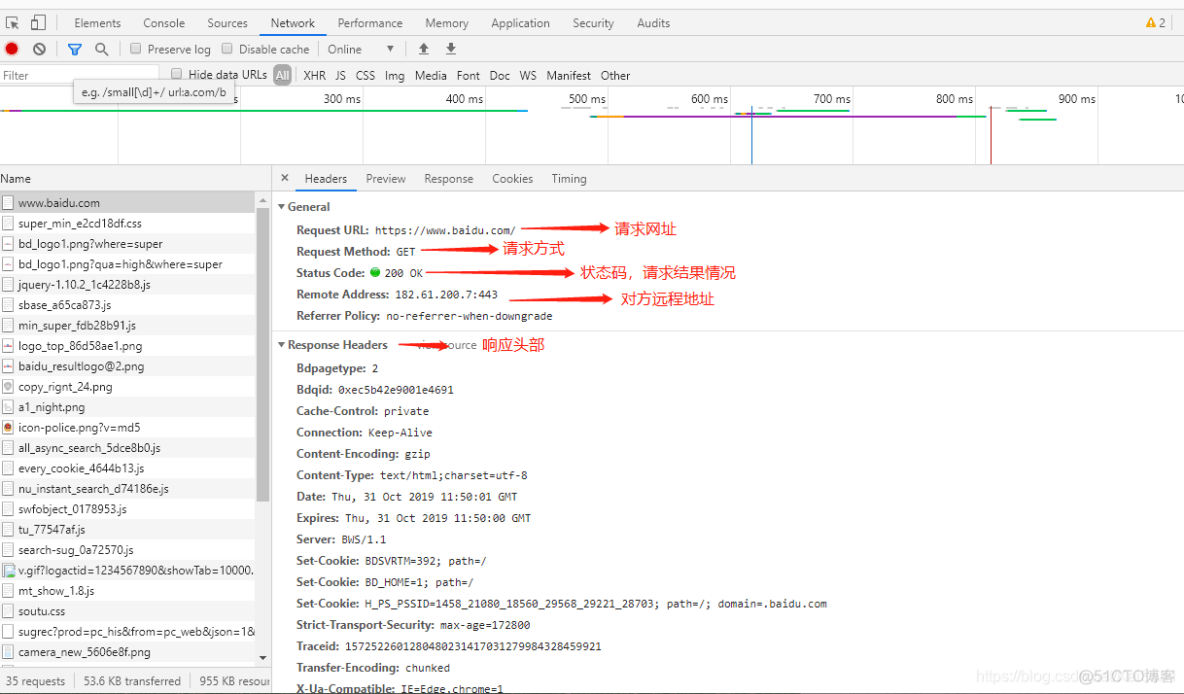Stop recording network log with red button
This screenshot has width=1184, height=694.
[11, 49]
